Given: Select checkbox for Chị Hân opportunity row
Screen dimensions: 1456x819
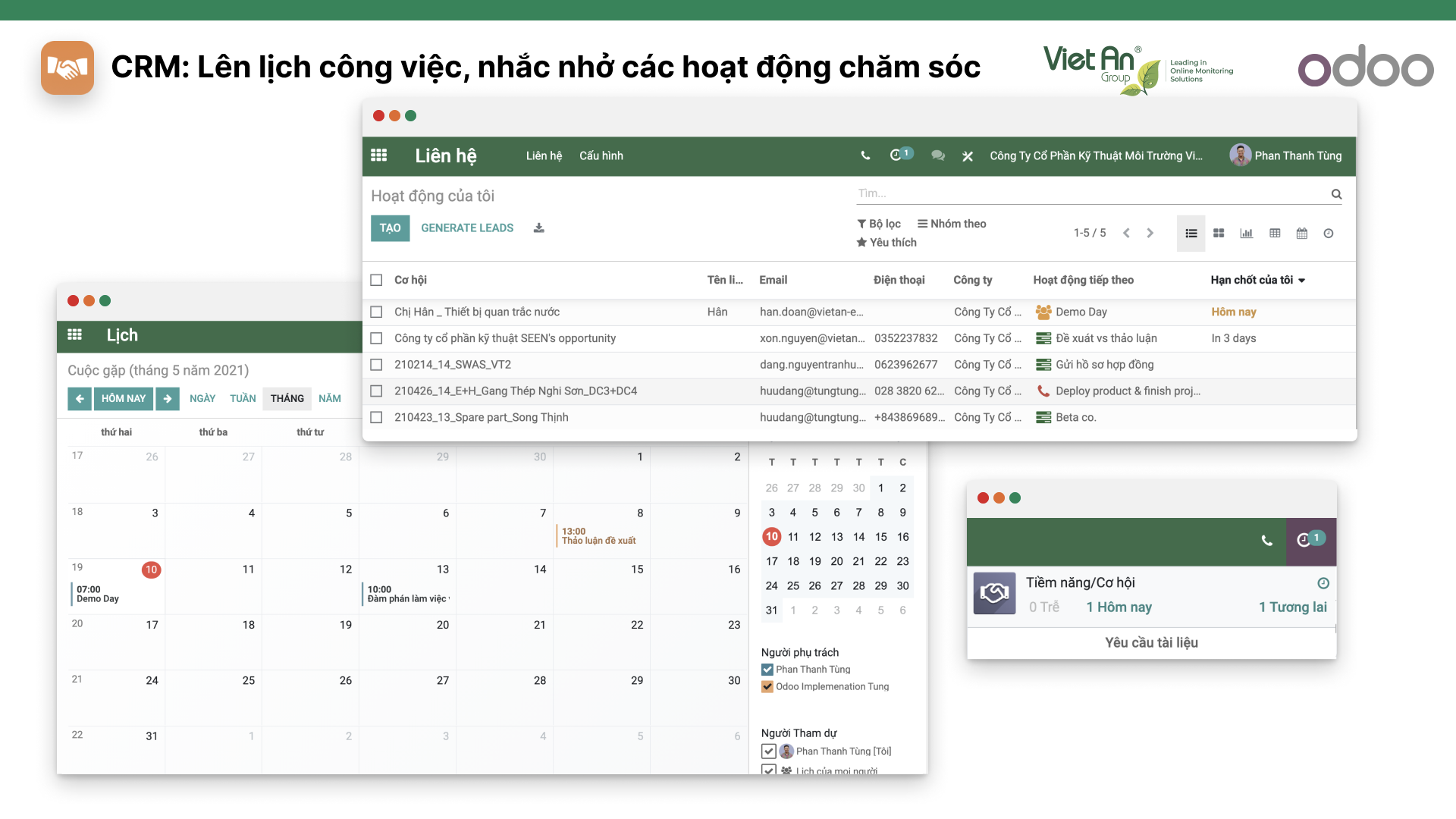Looking at the screenshot, I should 376,312.
